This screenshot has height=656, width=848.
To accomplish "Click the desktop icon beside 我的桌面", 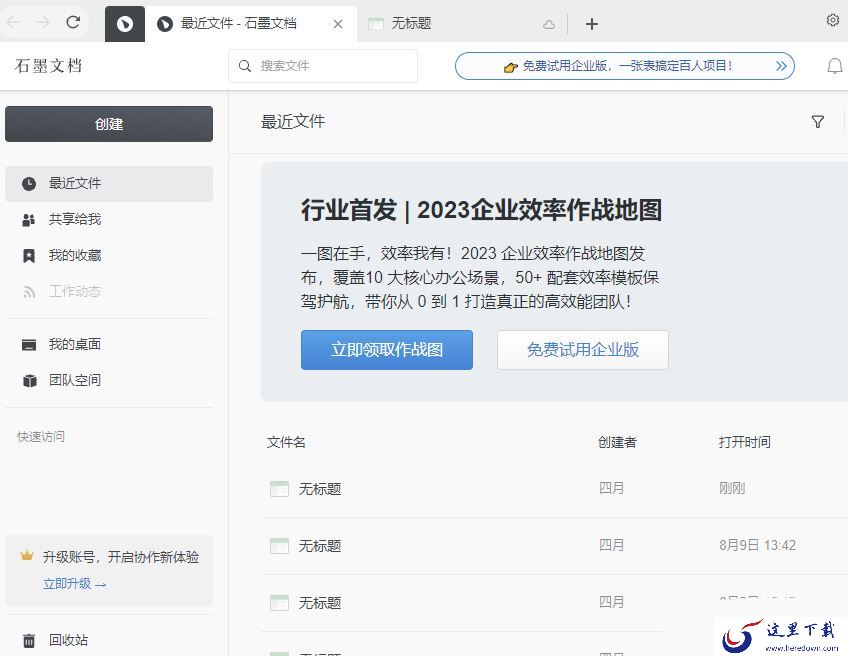I will click(x=29, y=344).
